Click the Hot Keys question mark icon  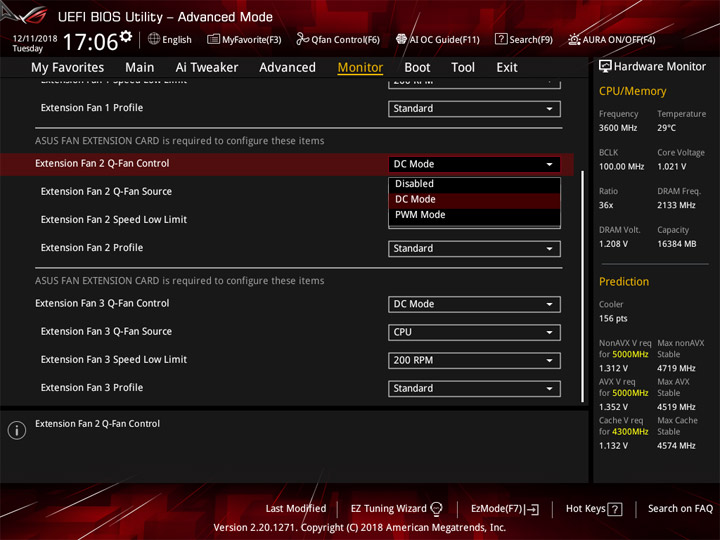(x=615, y=509)
